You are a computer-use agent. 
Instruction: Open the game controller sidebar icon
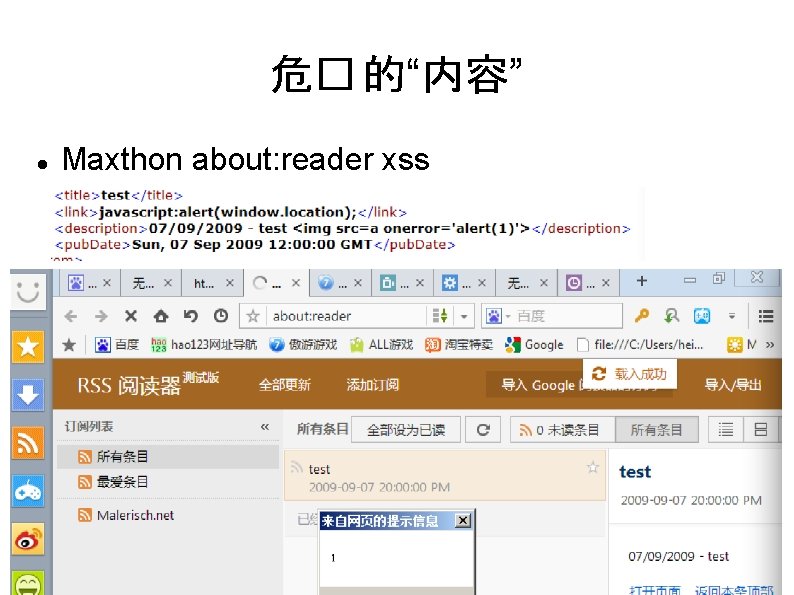pyautogui.click(x=28, y=491)
